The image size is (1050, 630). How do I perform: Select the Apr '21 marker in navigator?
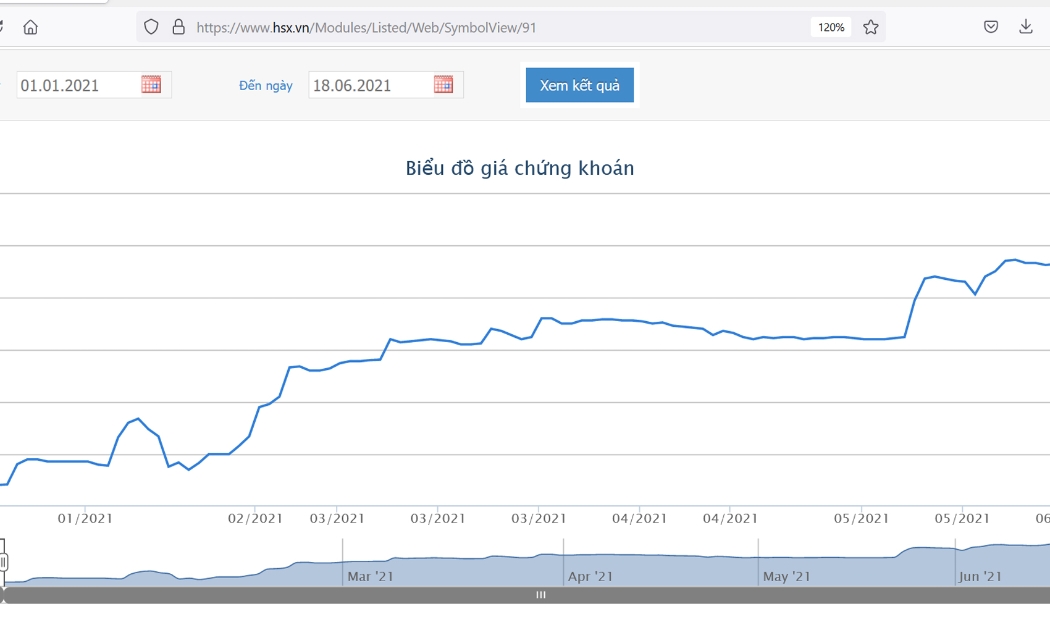pyautogui.click(x=590, y=576)
